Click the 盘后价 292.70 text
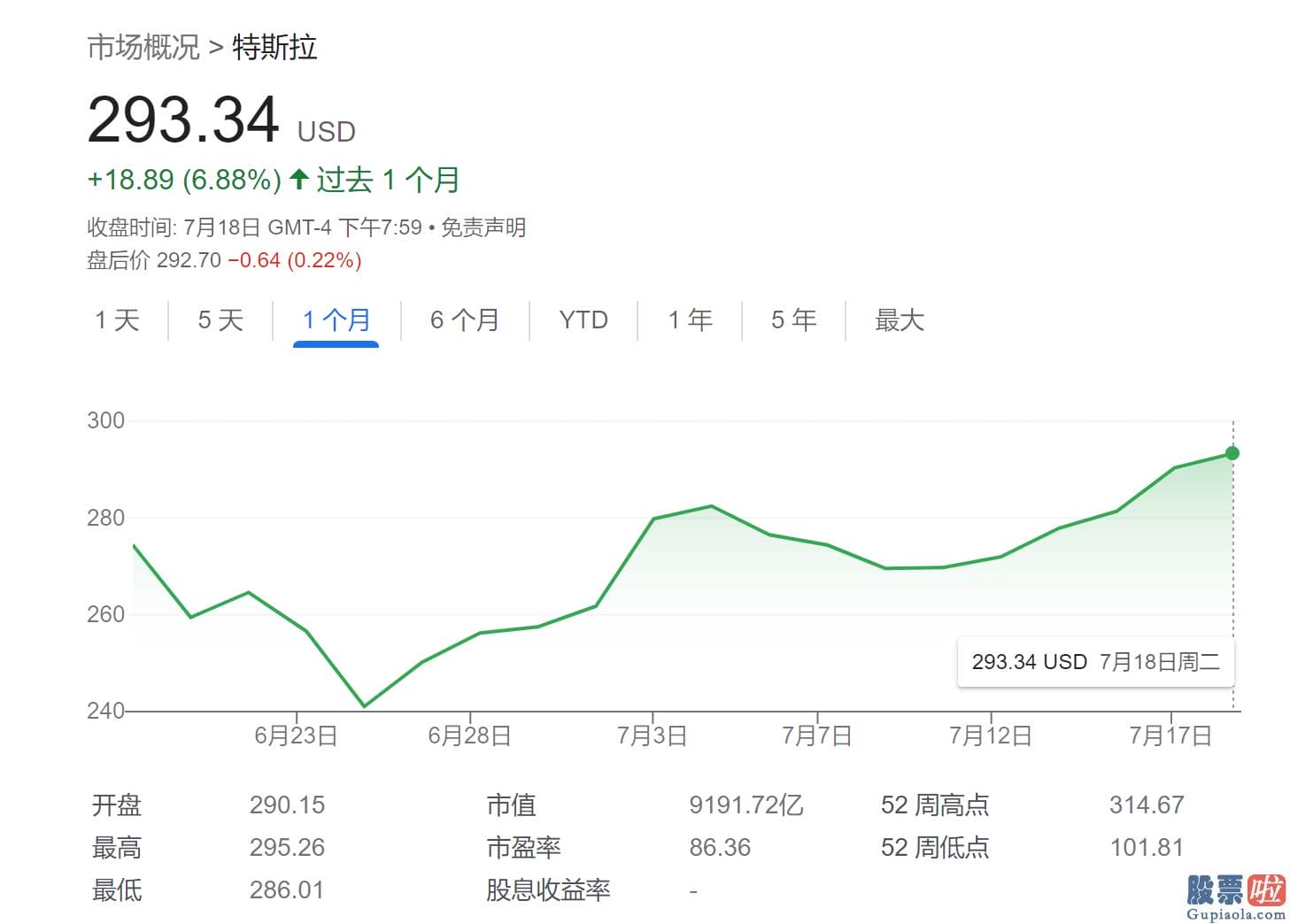 pyautogui.click(x=154, y=260)
